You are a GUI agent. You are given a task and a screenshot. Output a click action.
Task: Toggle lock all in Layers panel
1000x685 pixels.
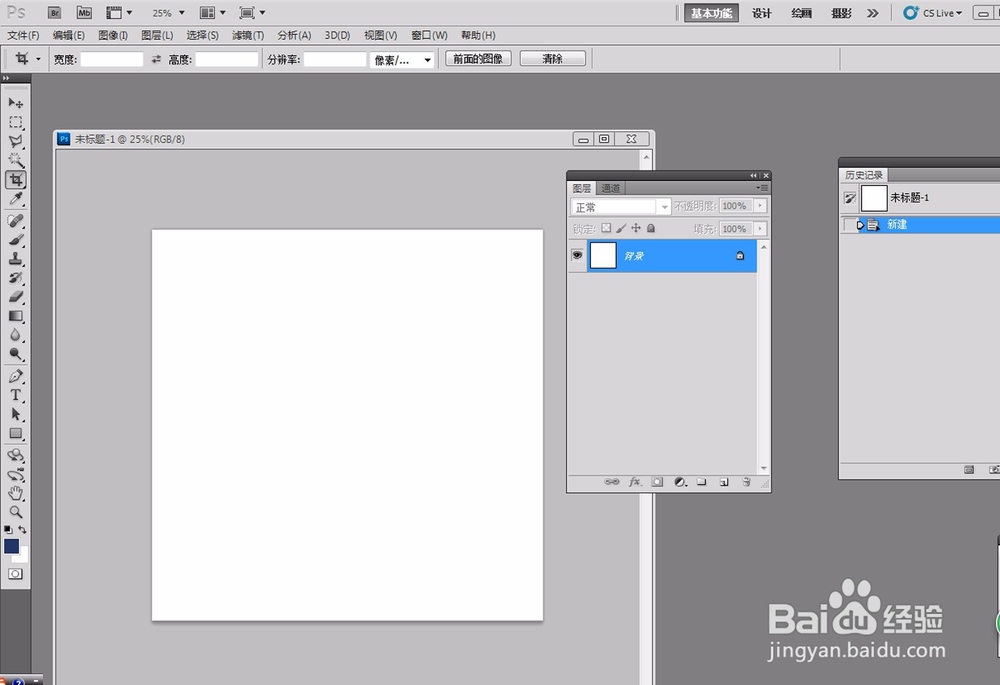point(651,228)
